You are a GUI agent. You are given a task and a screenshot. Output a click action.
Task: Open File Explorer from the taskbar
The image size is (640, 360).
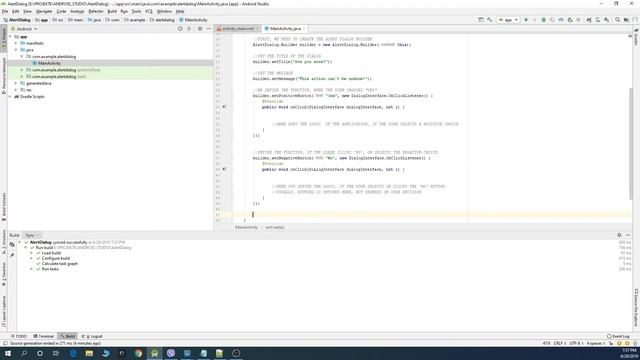click(89, 353)
